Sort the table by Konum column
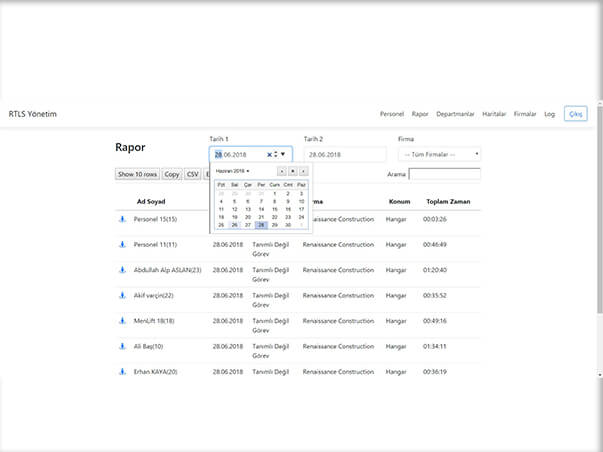603x452 pixels. coord(400,202)
